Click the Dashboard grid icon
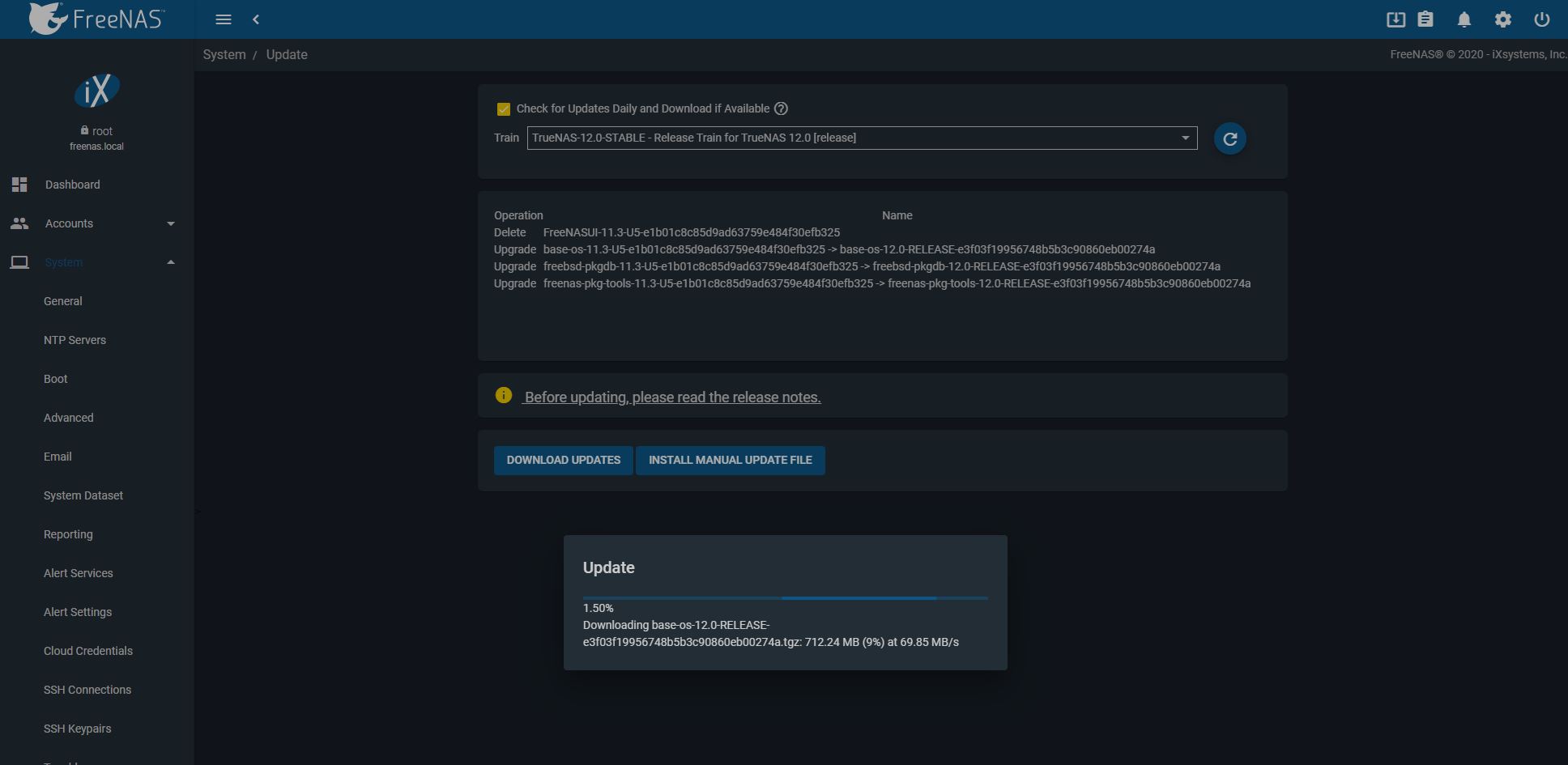This screenshot has width=1568, height=765. (19, 185)
